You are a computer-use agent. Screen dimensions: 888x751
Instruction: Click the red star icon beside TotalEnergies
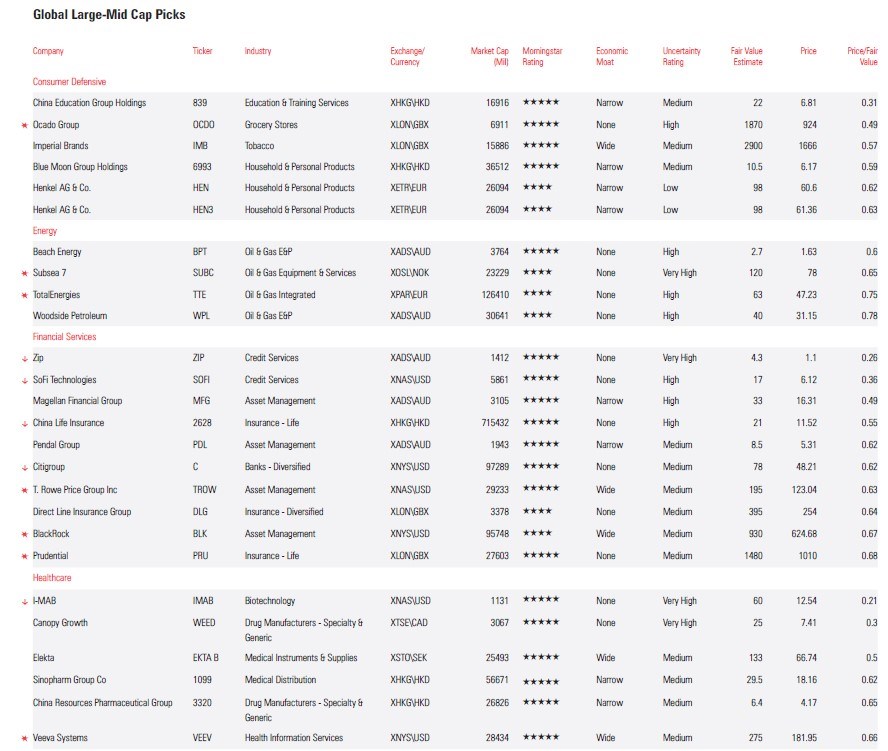pyautogui.click(x=24, y=295)
